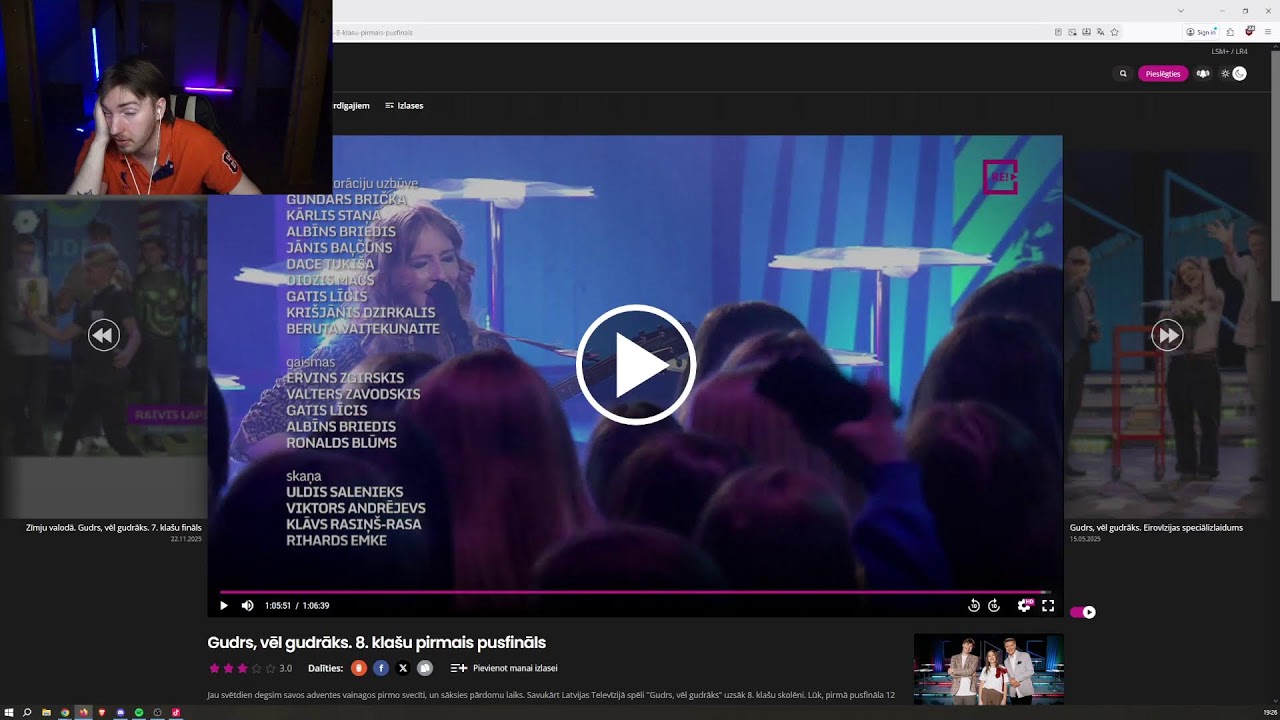The width and height of the screenshot is (1280, 720).
Task: Open the Izlases menu item
Action: point(404,105)
